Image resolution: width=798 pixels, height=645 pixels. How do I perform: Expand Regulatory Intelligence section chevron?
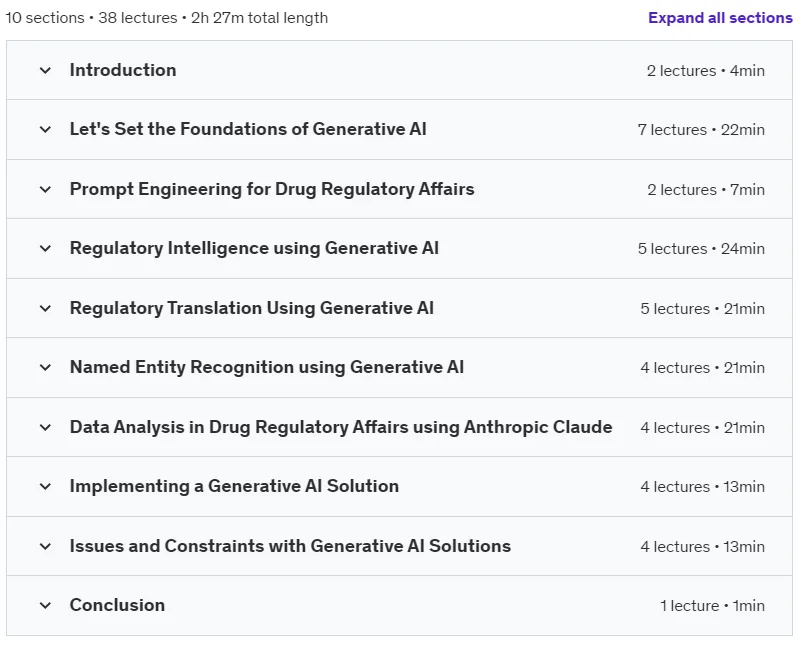coord(45,248)
